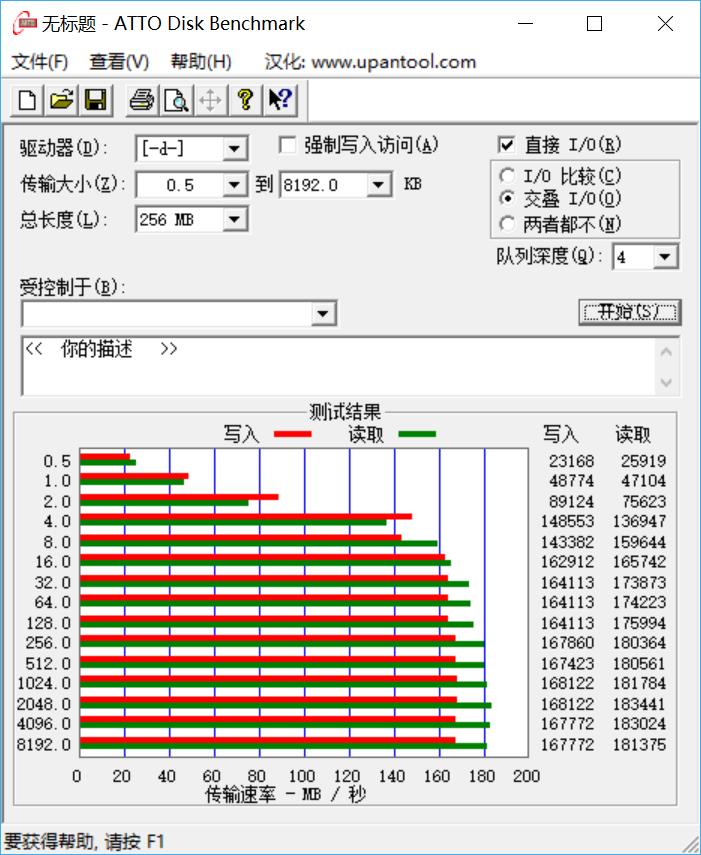Click the New file toolbar icon
This screenshot has height=855, width=701.
click(28, 100)
